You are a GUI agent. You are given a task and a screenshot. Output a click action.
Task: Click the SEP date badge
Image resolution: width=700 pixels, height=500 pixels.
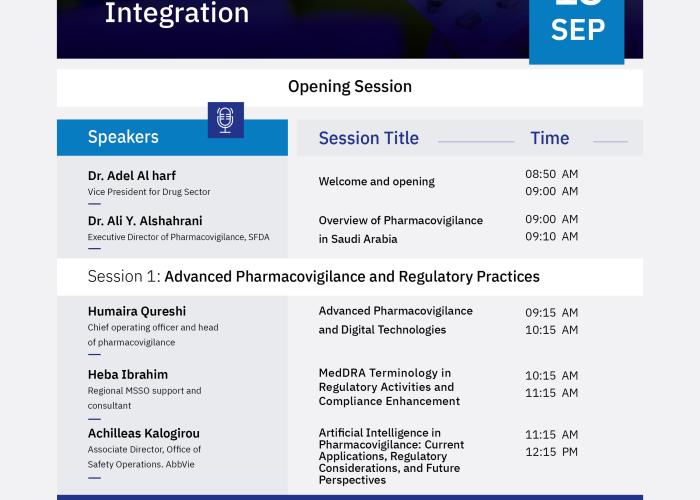(576, 30)
